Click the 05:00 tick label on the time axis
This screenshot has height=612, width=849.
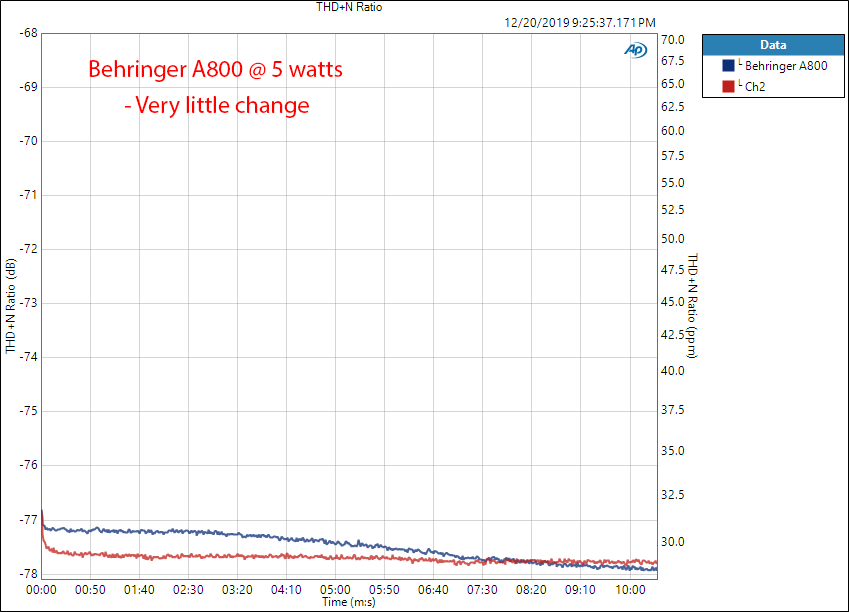coord(335,590)
